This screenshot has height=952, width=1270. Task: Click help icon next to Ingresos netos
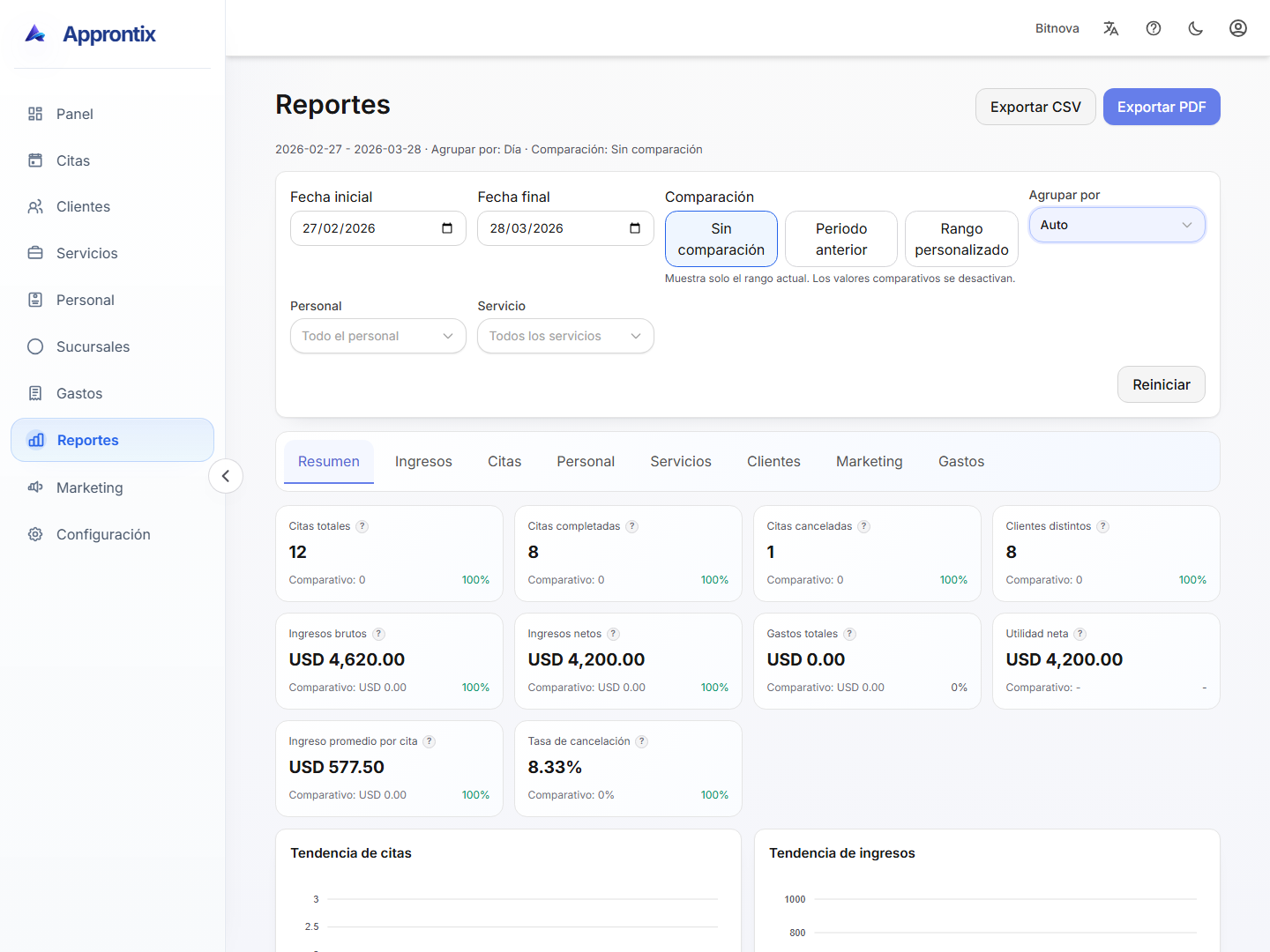pyautogui.click(x=614, y=634)
